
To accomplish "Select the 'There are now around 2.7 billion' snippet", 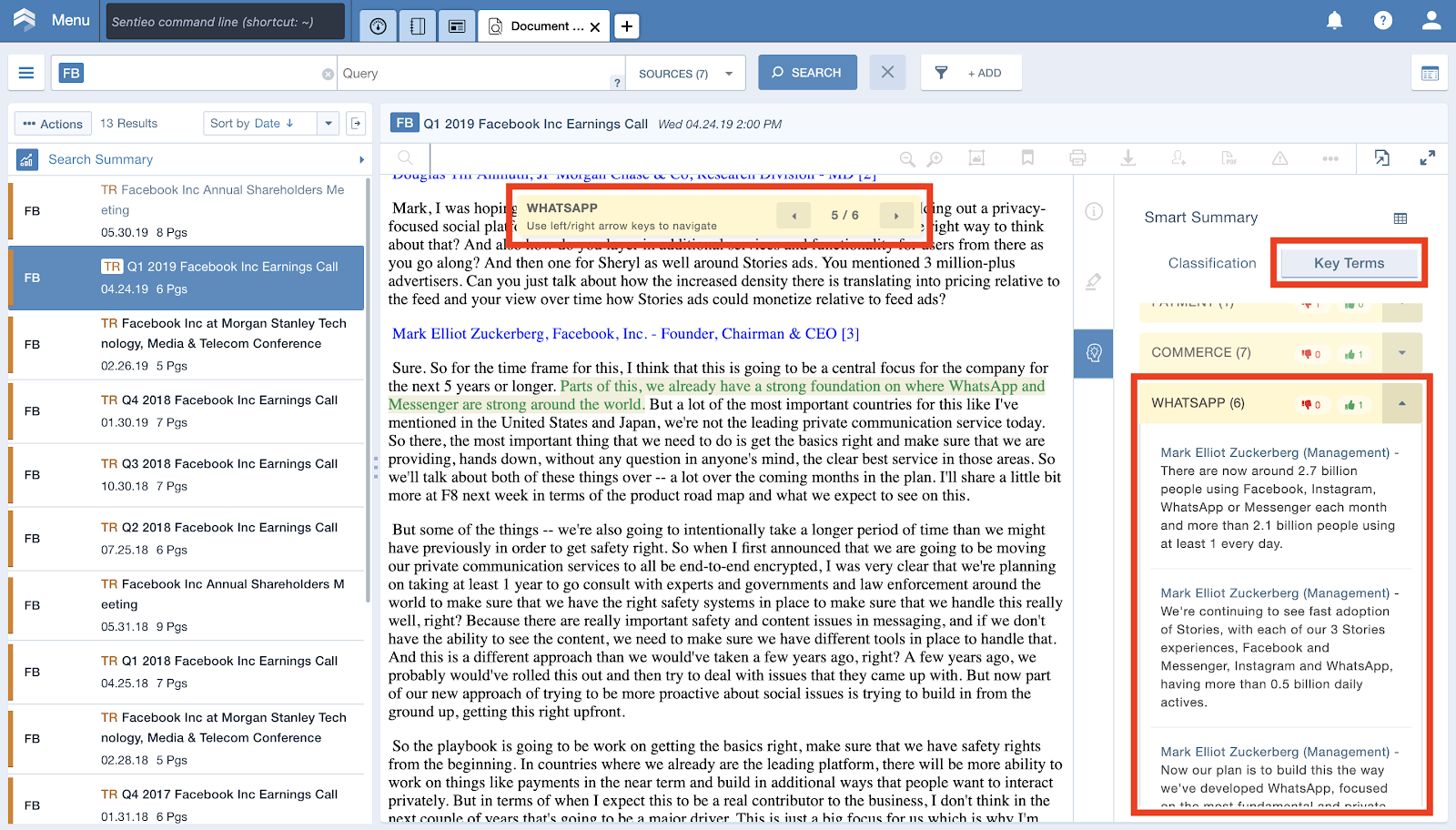I will (x=1279, y=499).
